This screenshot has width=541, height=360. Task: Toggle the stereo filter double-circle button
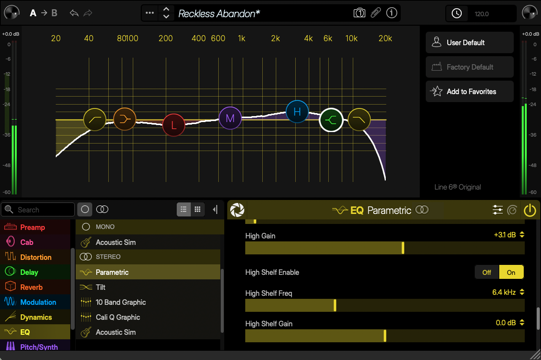tap(102, 209)
